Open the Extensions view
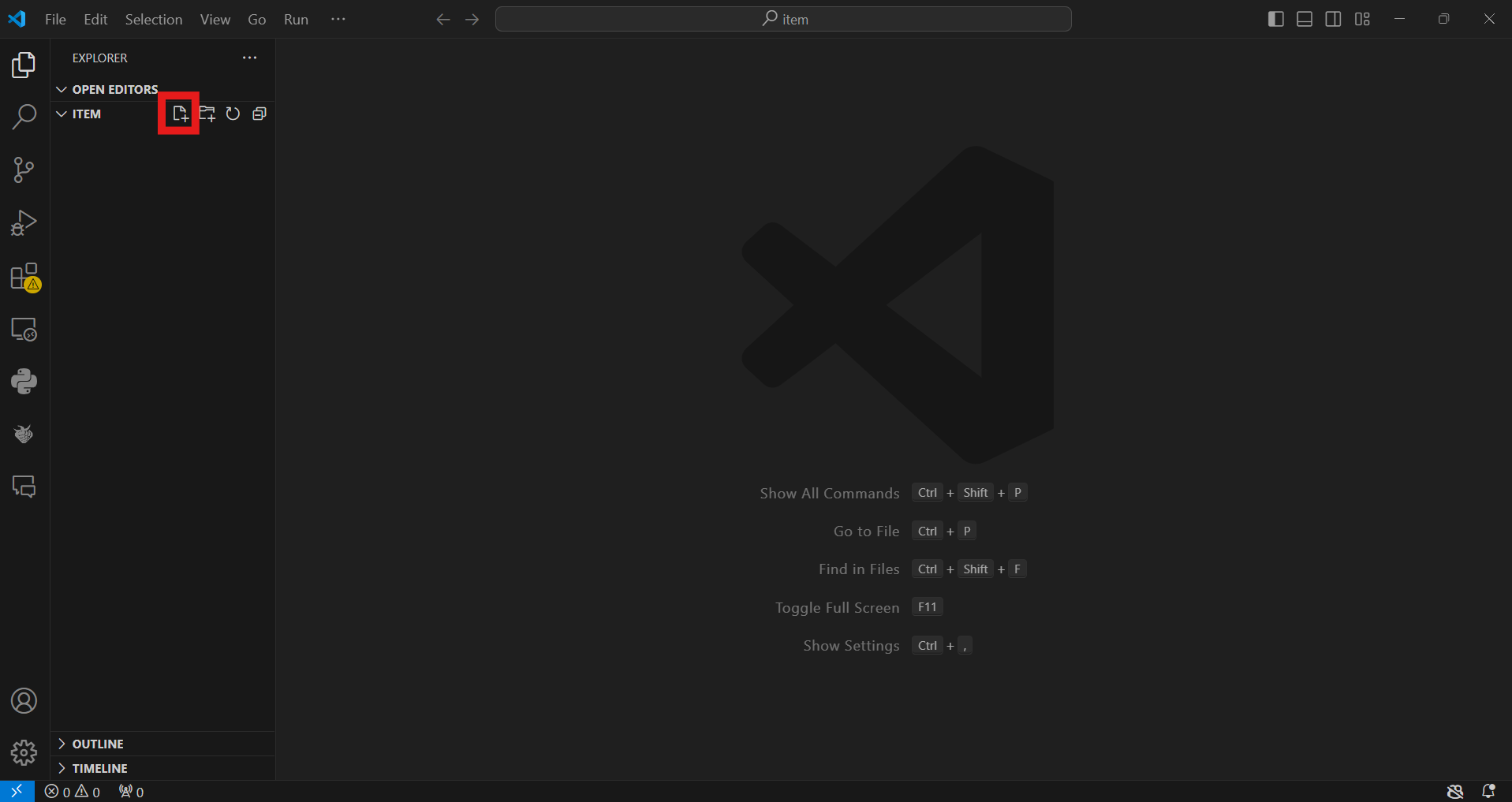Image resolution: width=1512 pixels, height=802 pixels. click(x=24, y=277)
